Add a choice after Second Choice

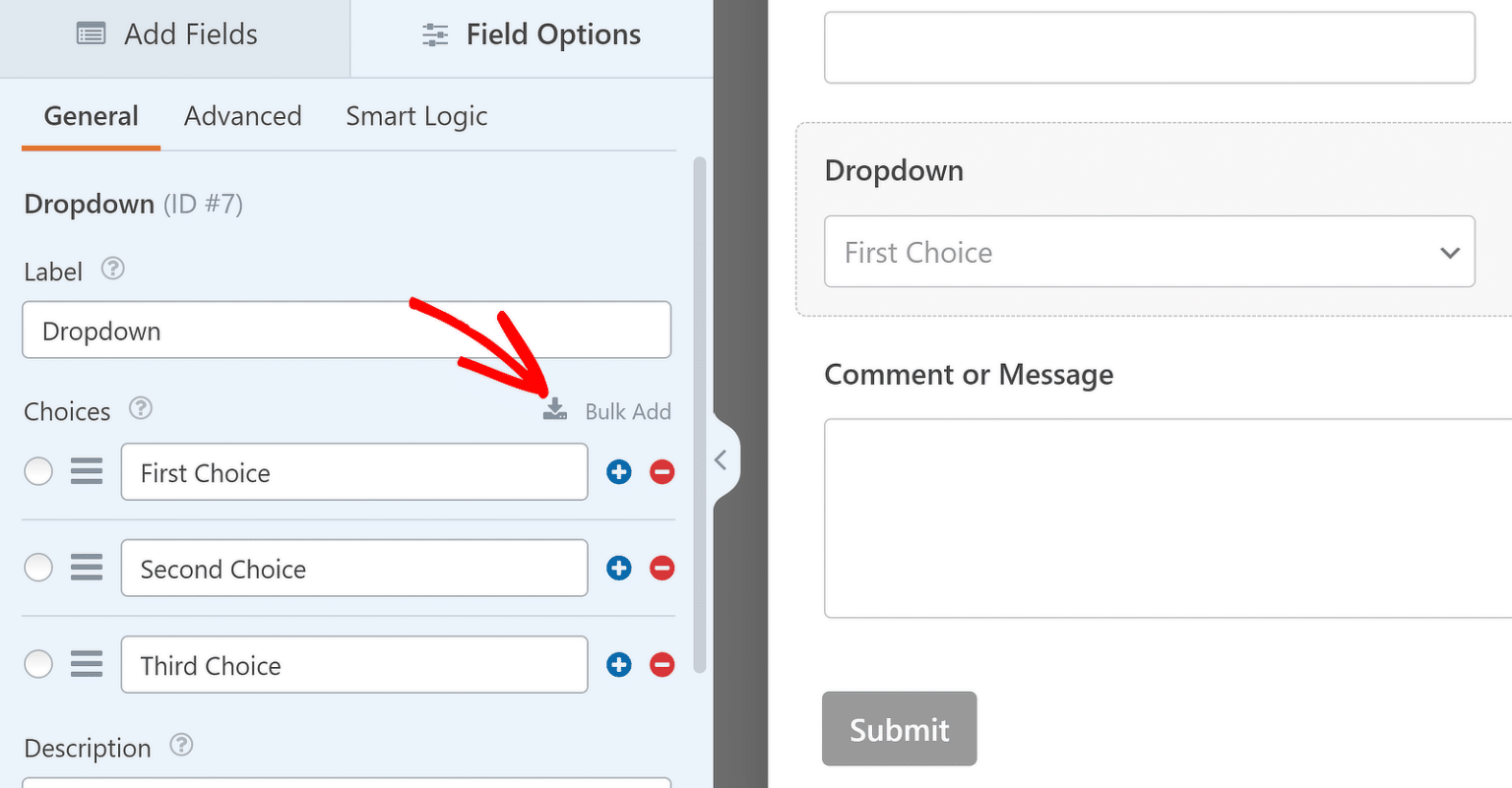619,568
